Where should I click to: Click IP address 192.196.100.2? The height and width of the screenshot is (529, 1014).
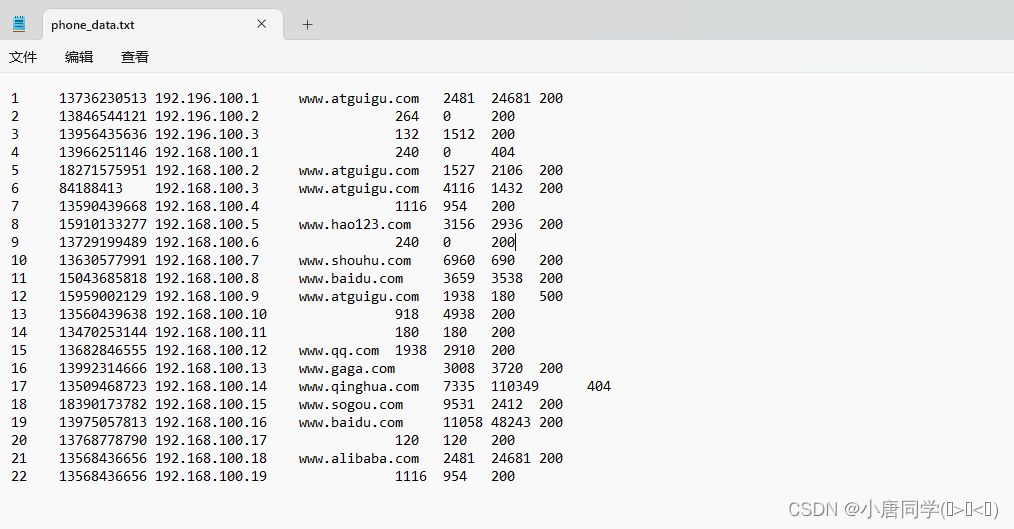pos(206,116)
